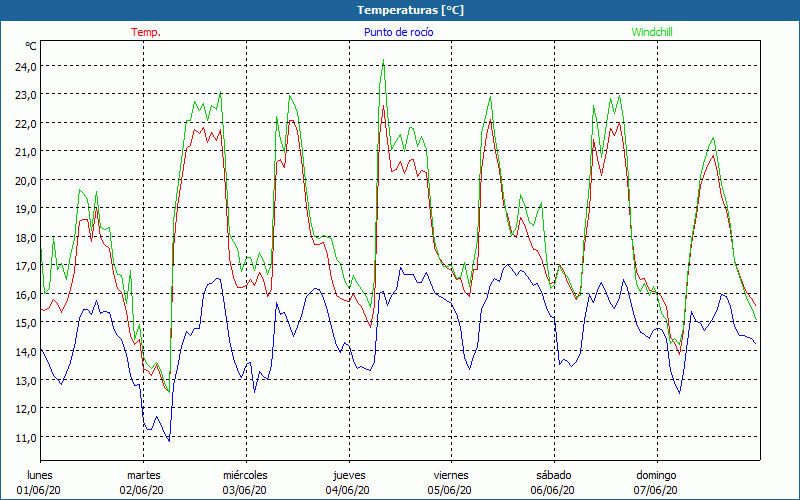The height and width of the screenshot is (500, 800).
Task: Click the 'sábado' day label
Action: click(554, 475)
